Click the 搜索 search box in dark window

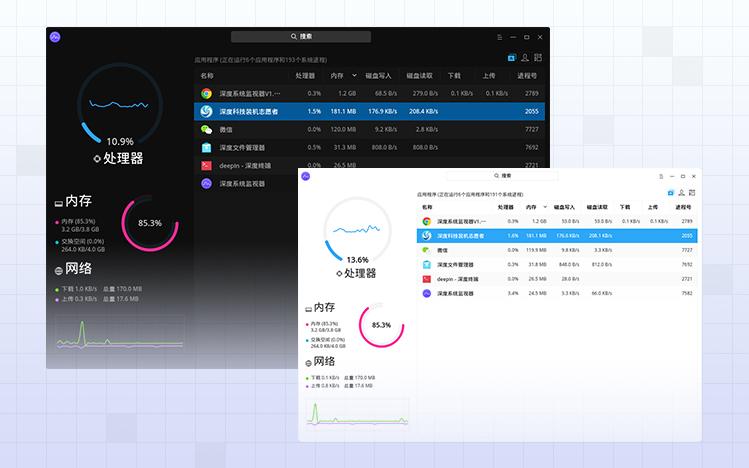[301, 37]
